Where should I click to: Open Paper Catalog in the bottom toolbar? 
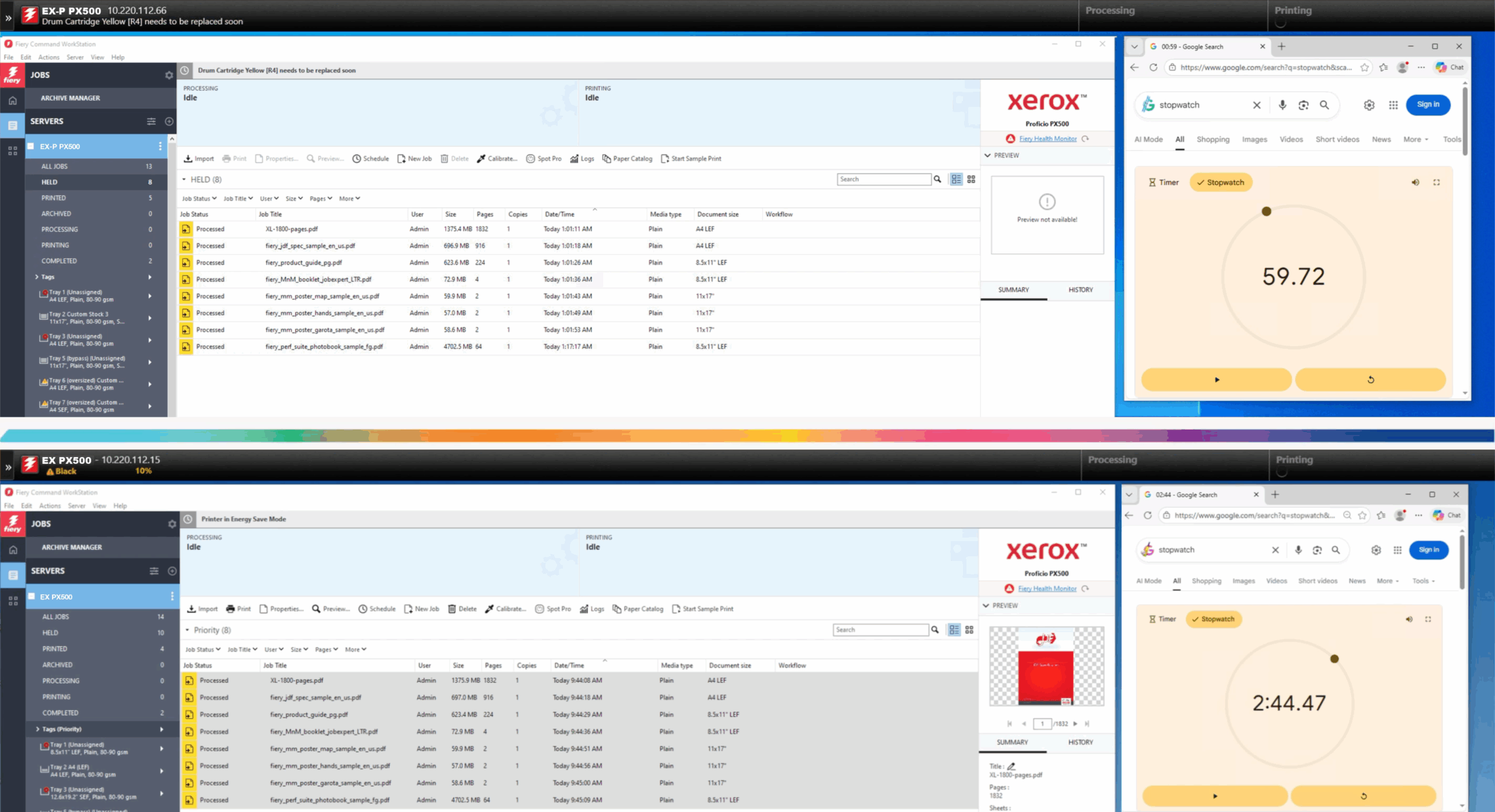click(x=638, y=609)
